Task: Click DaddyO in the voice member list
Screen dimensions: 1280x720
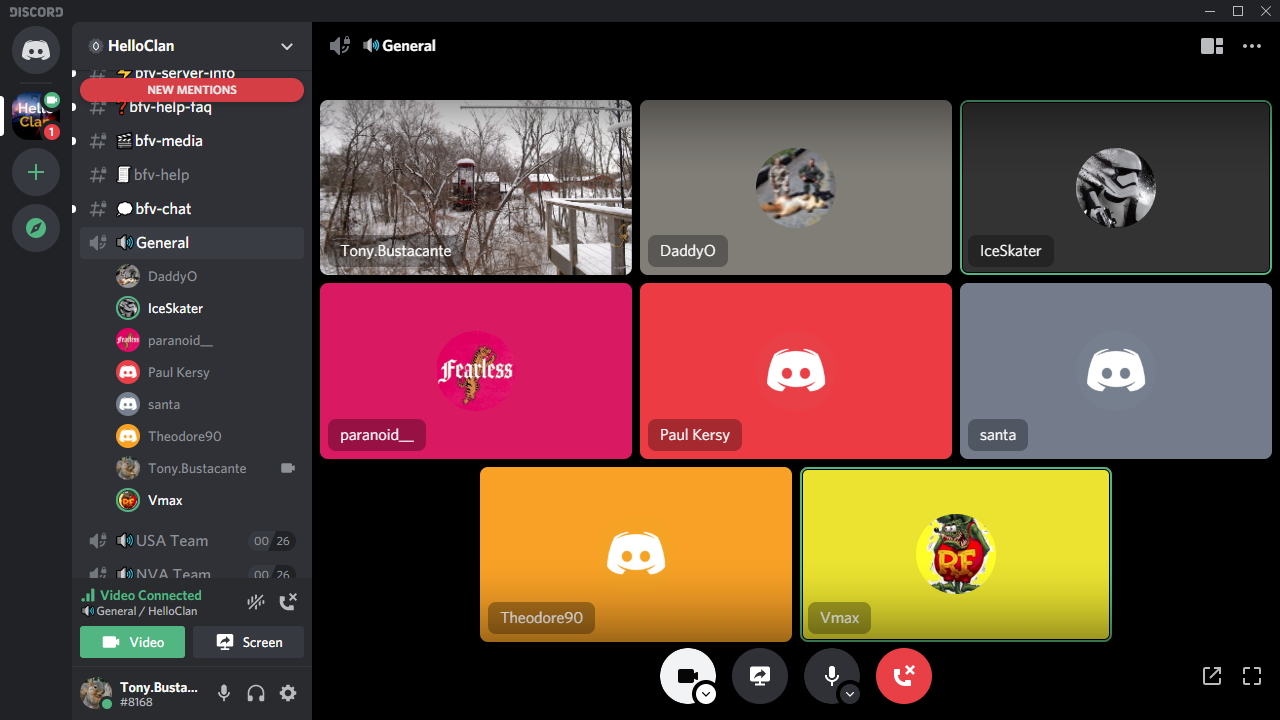Action: point(208,276)
